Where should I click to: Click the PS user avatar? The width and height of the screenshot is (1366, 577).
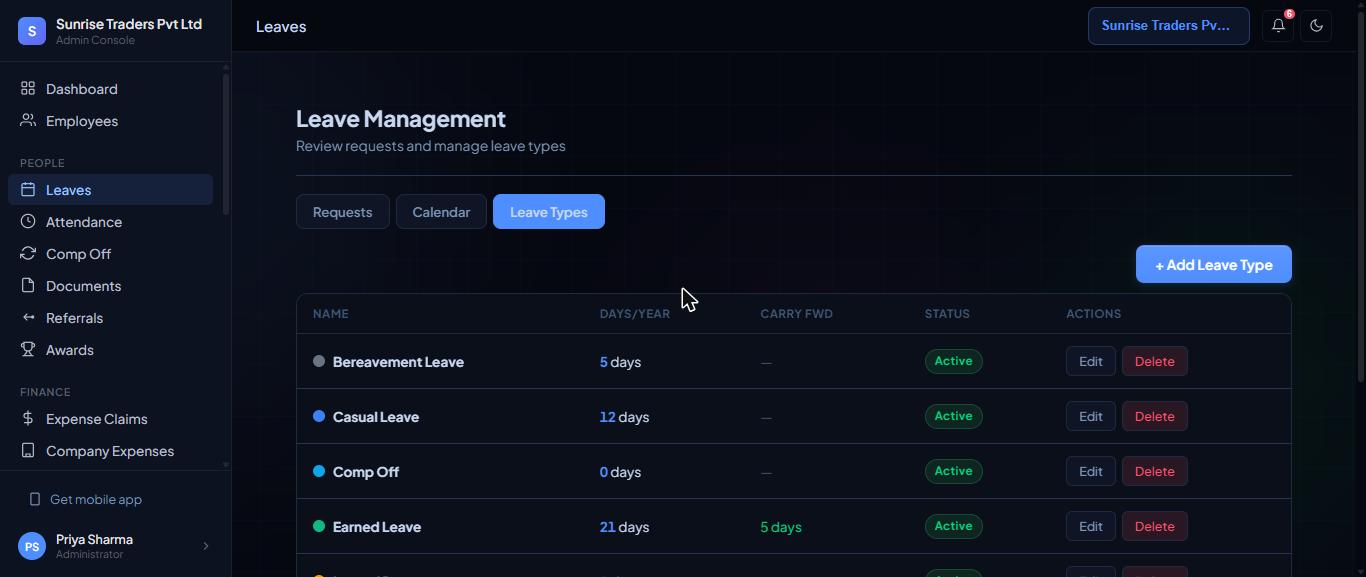tap(32, 546)
